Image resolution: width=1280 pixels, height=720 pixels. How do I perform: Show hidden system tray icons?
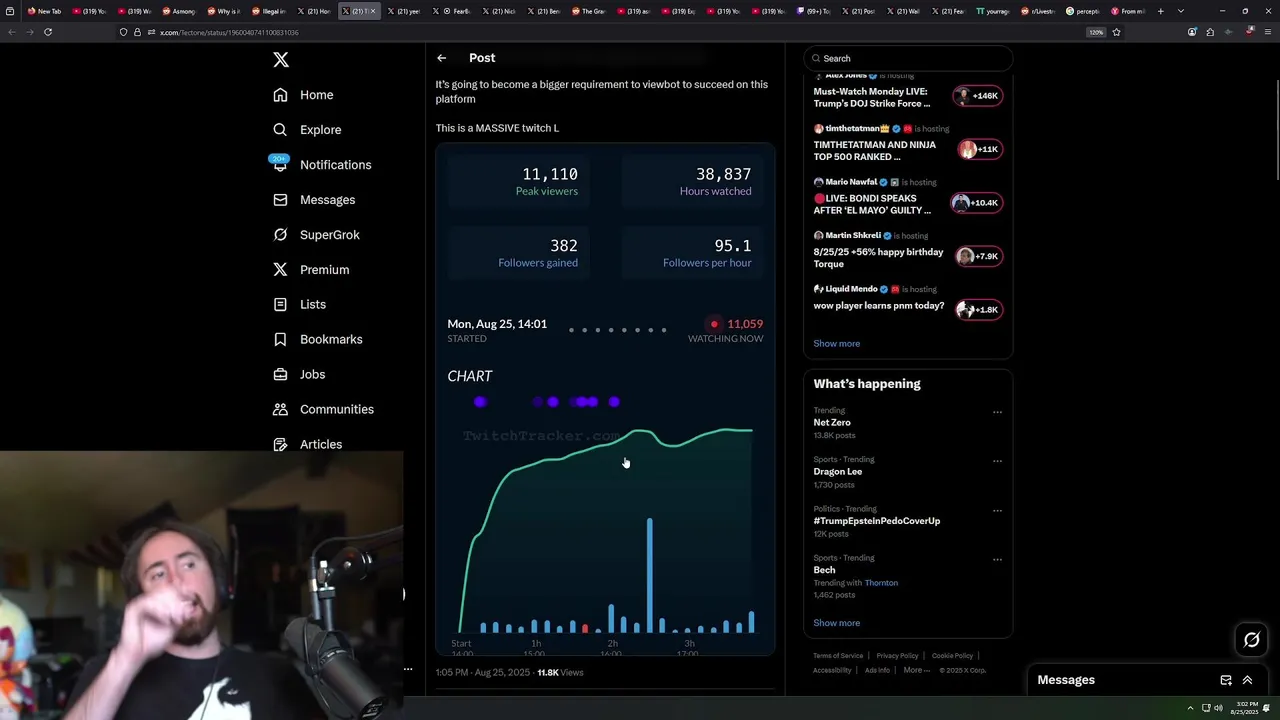pyautogui.click(x=1190, y=708)
